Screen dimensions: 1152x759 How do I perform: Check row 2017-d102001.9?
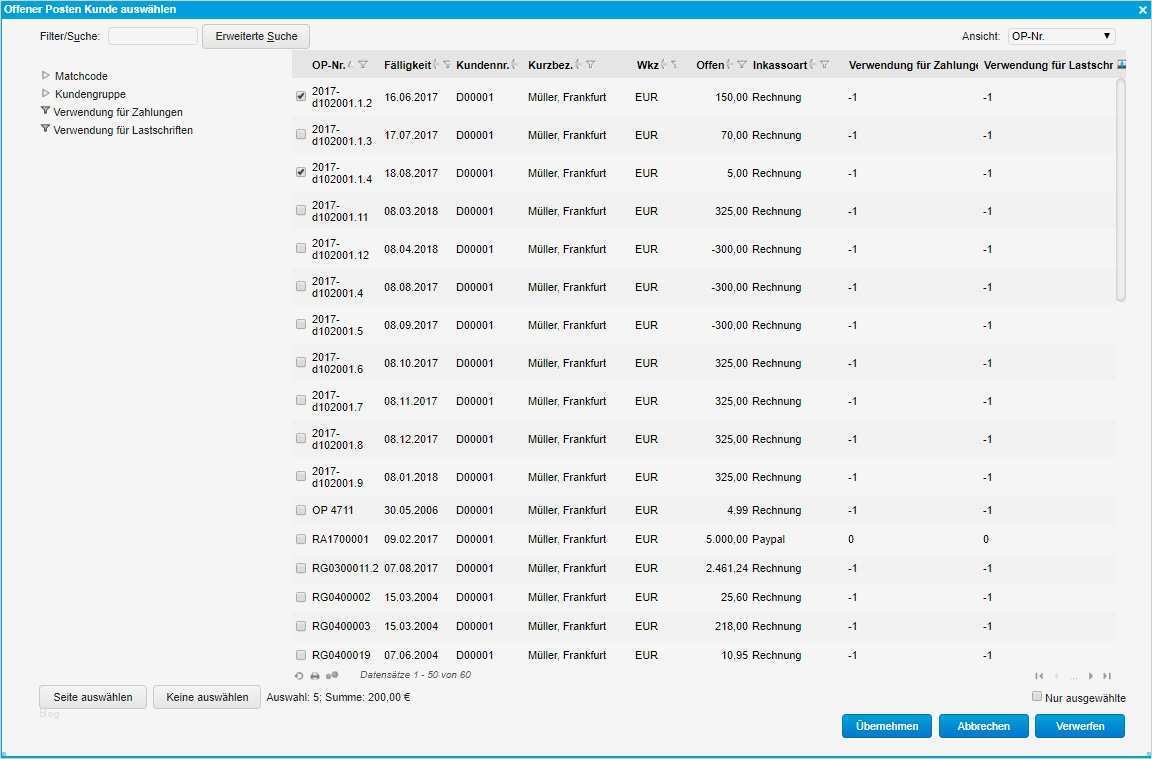tap(300, 476)
